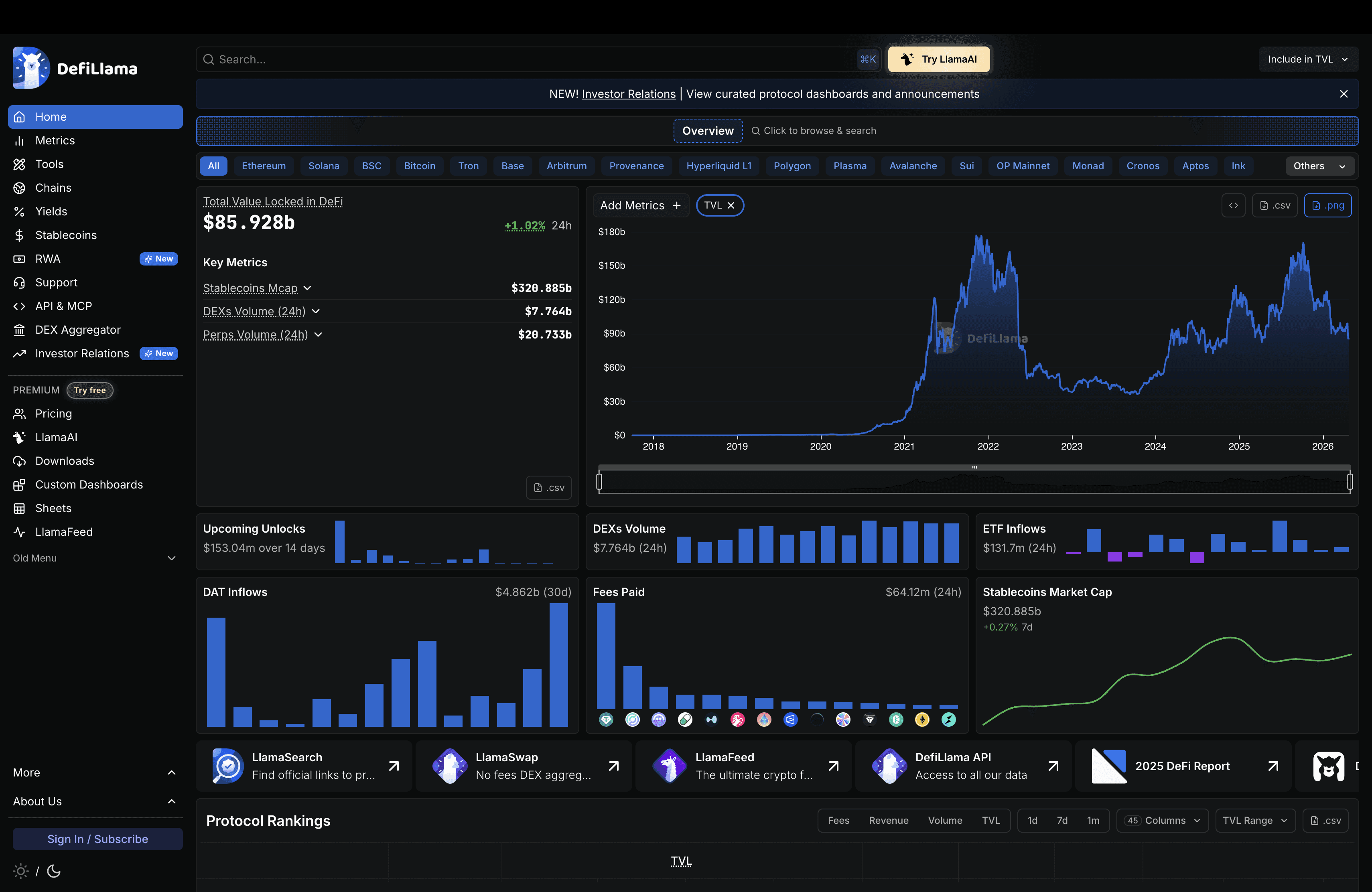
Task: Open LlamaFeed sidebar item
Action: coord(95,532)
